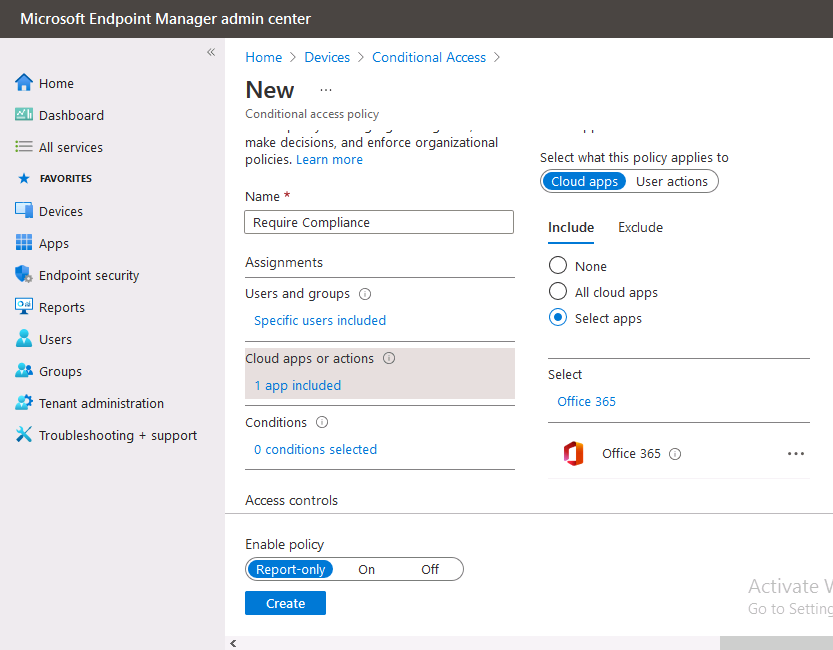
Task: Open Endpoint security in the sidebar
Action: pos(89,275)
